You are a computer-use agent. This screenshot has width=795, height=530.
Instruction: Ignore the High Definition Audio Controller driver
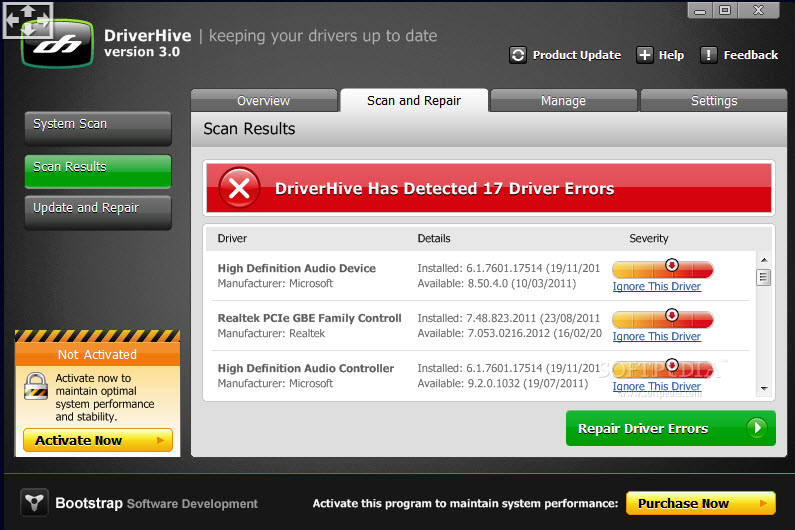pos(657,386)
